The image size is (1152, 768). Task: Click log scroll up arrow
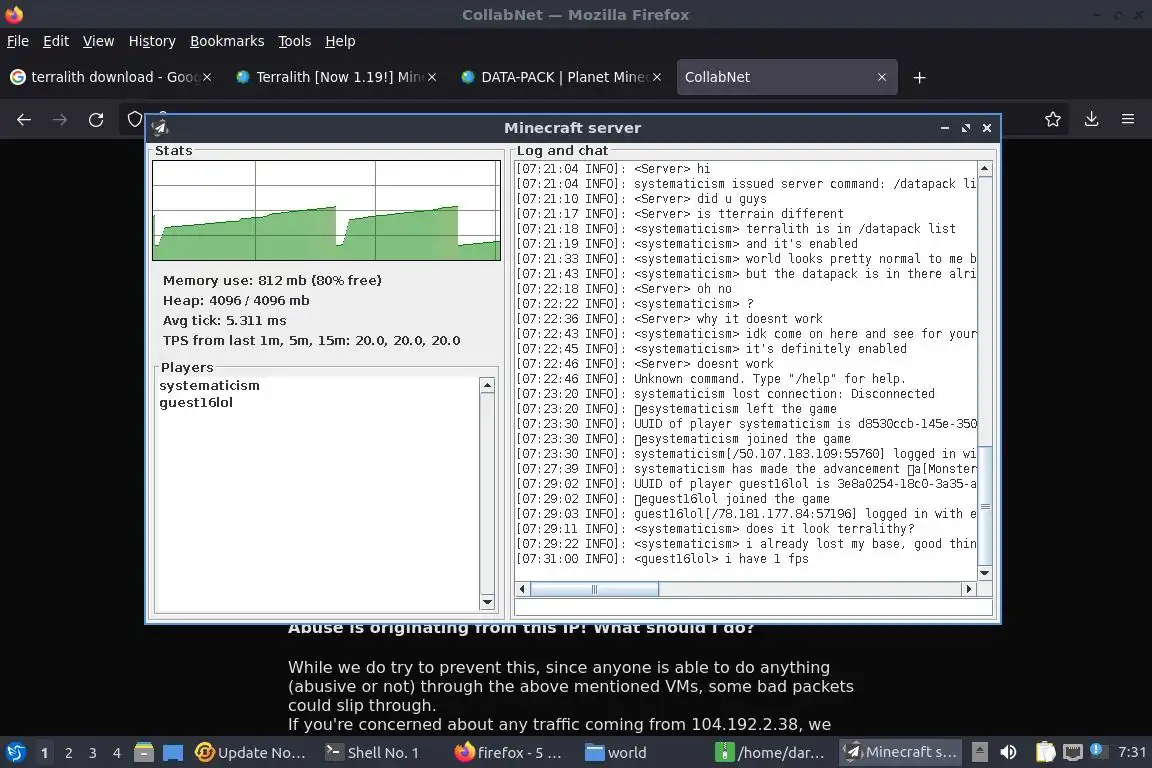(x=984, y=169)
